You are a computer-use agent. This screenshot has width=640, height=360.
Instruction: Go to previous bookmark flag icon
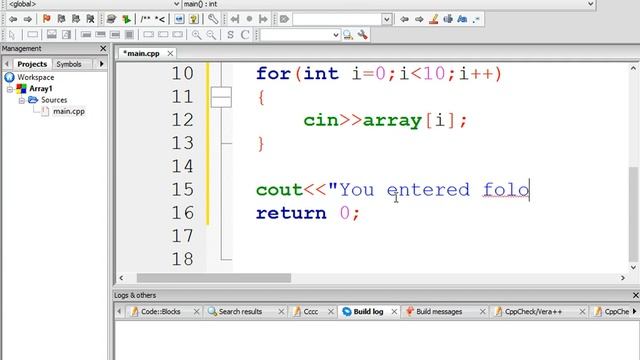[x=61, y=19]
